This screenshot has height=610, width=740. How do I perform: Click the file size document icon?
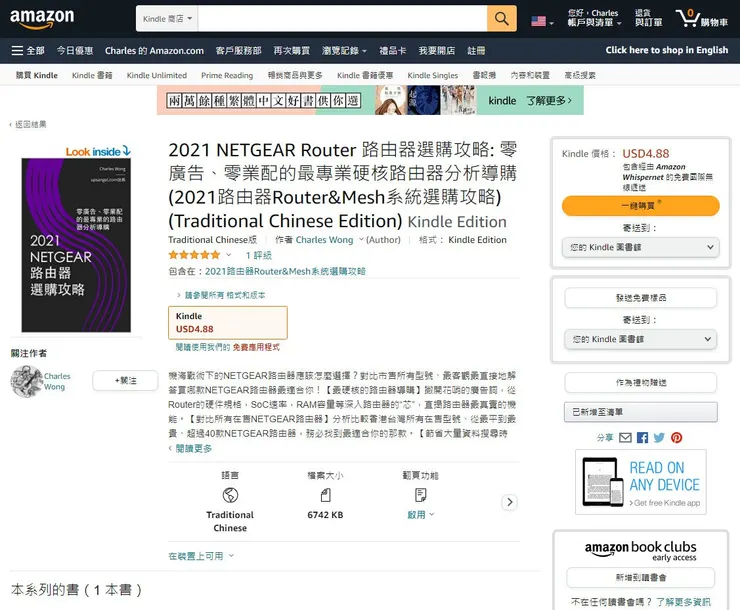click(x=325, y=495)
